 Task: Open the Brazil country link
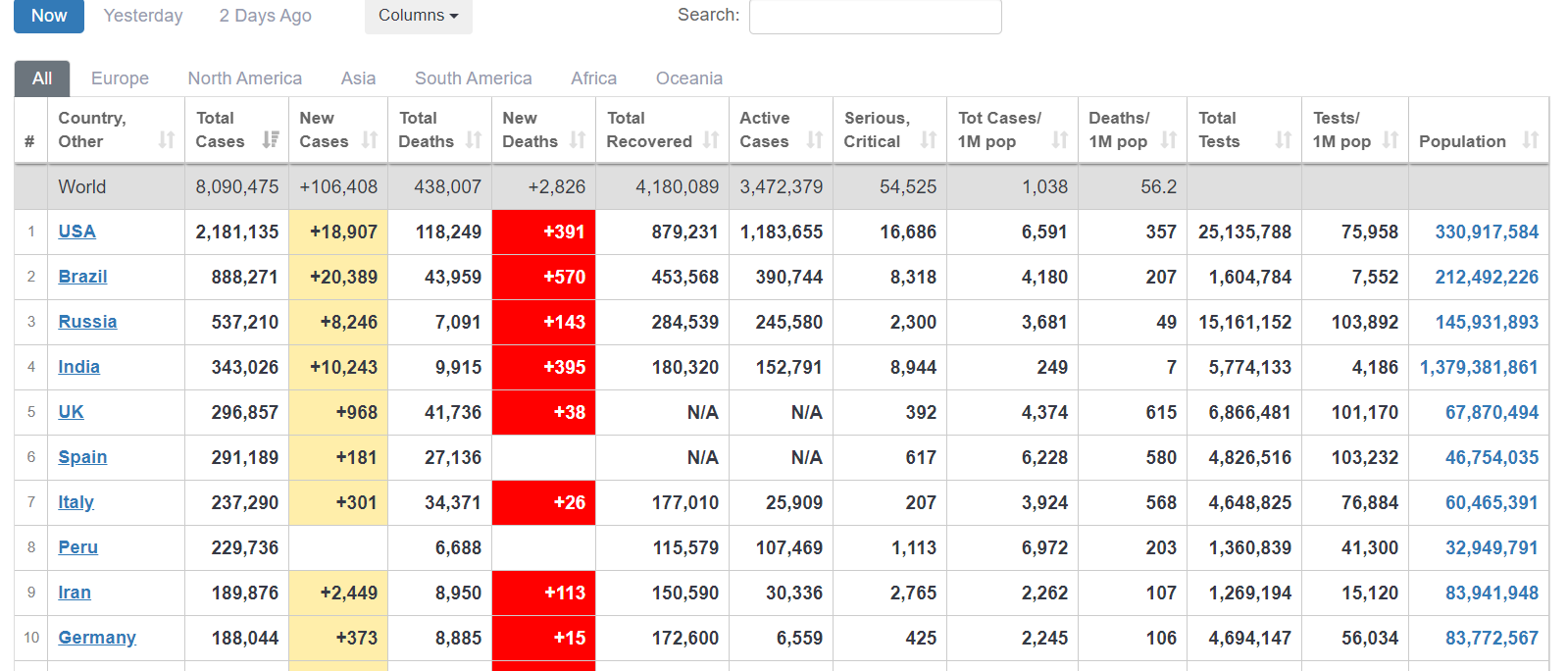coord(82,277)
